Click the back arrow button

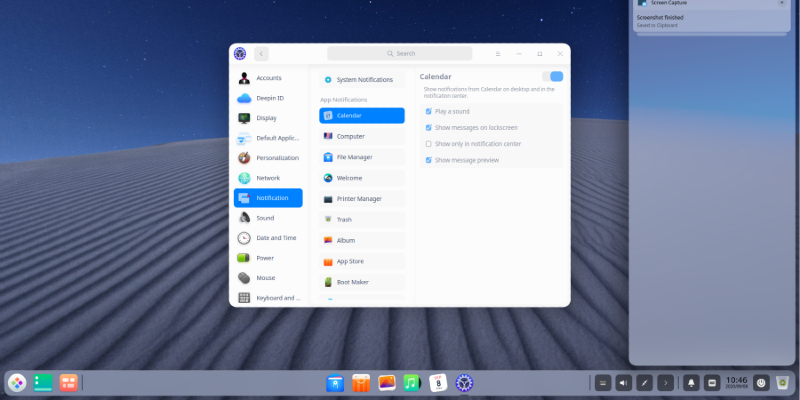(261, 54)
